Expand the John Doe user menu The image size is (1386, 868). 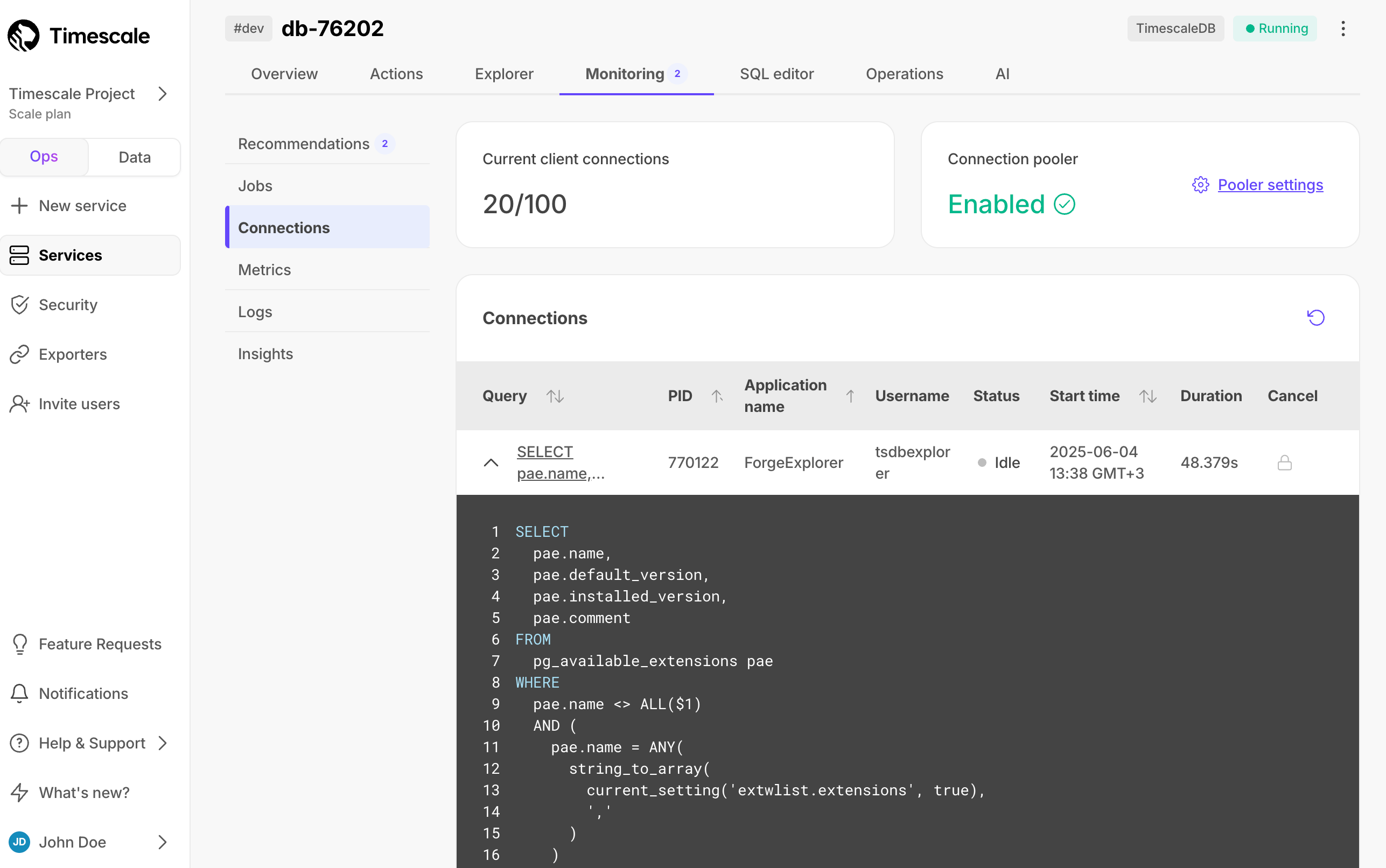point(163,842)
